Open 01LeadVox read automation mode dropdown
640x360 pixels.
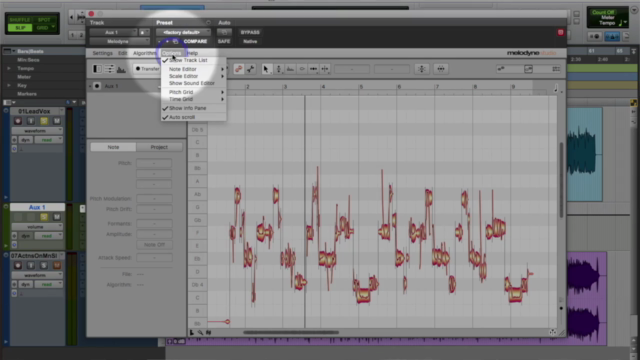click(x=49, y=140)
